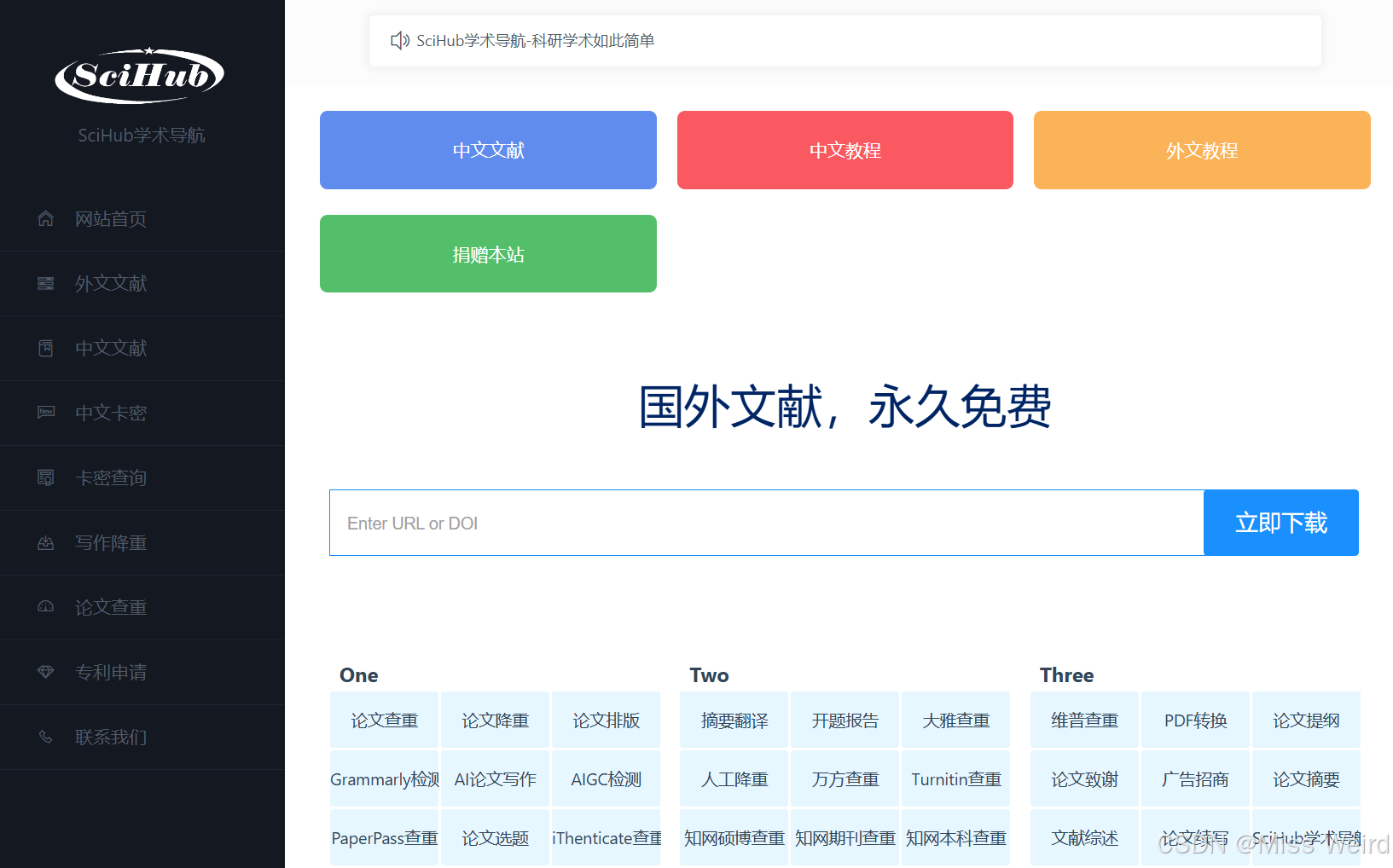This screenshot has height=868, width=1393.
Task: Open the 论文选题 link
Action: pyautogui.click(x=496, y=838)
